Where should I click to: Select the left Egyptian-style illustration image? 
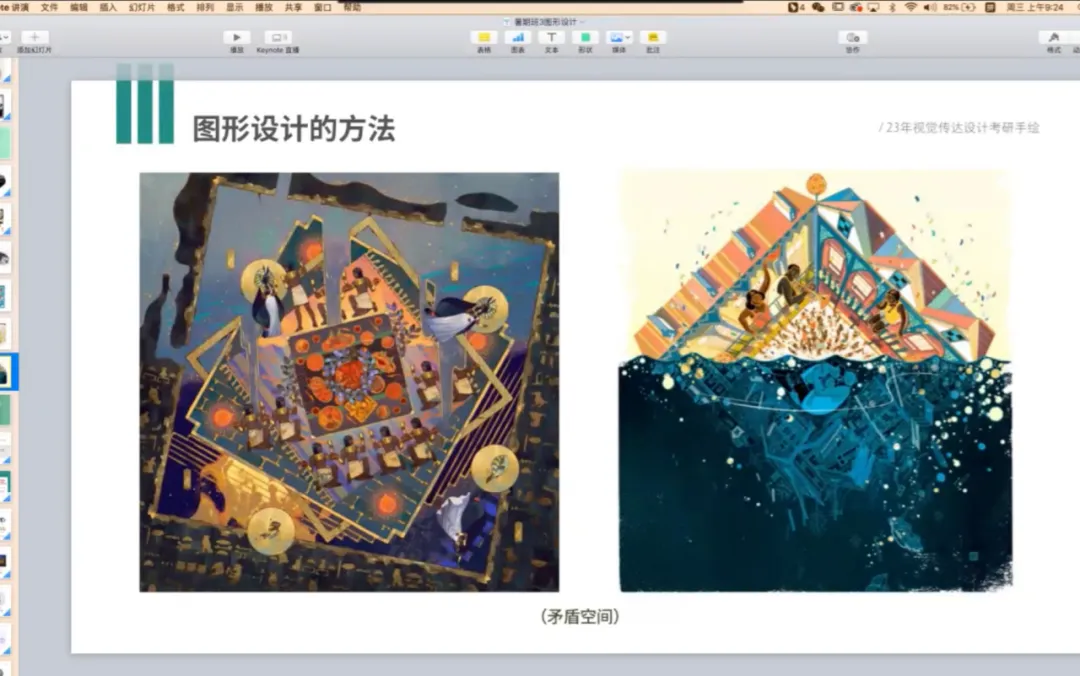pos(349,382)
